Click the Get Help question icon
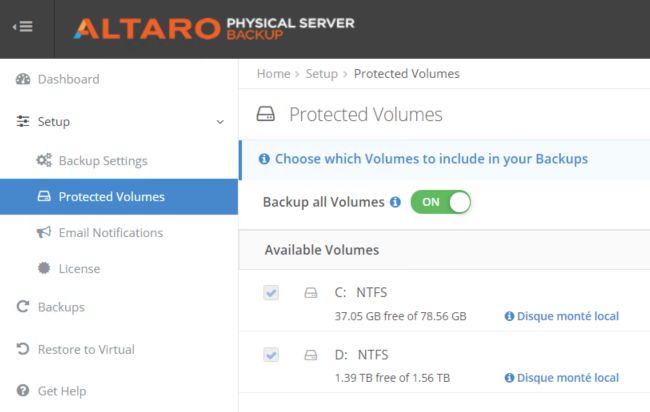 coord(23,392)
